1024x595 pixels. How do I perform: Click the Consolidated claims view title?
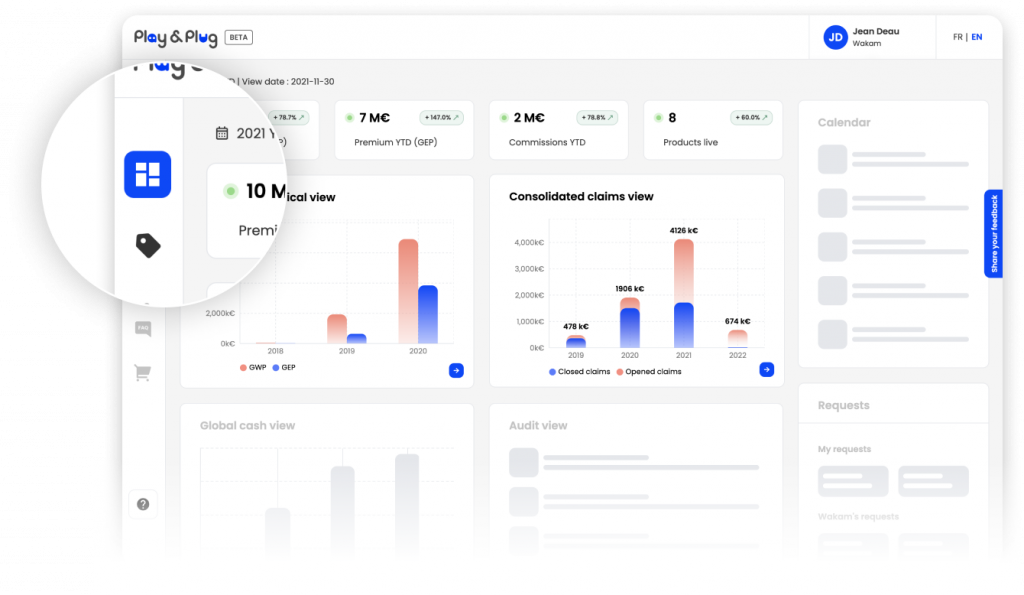(581, 197)
